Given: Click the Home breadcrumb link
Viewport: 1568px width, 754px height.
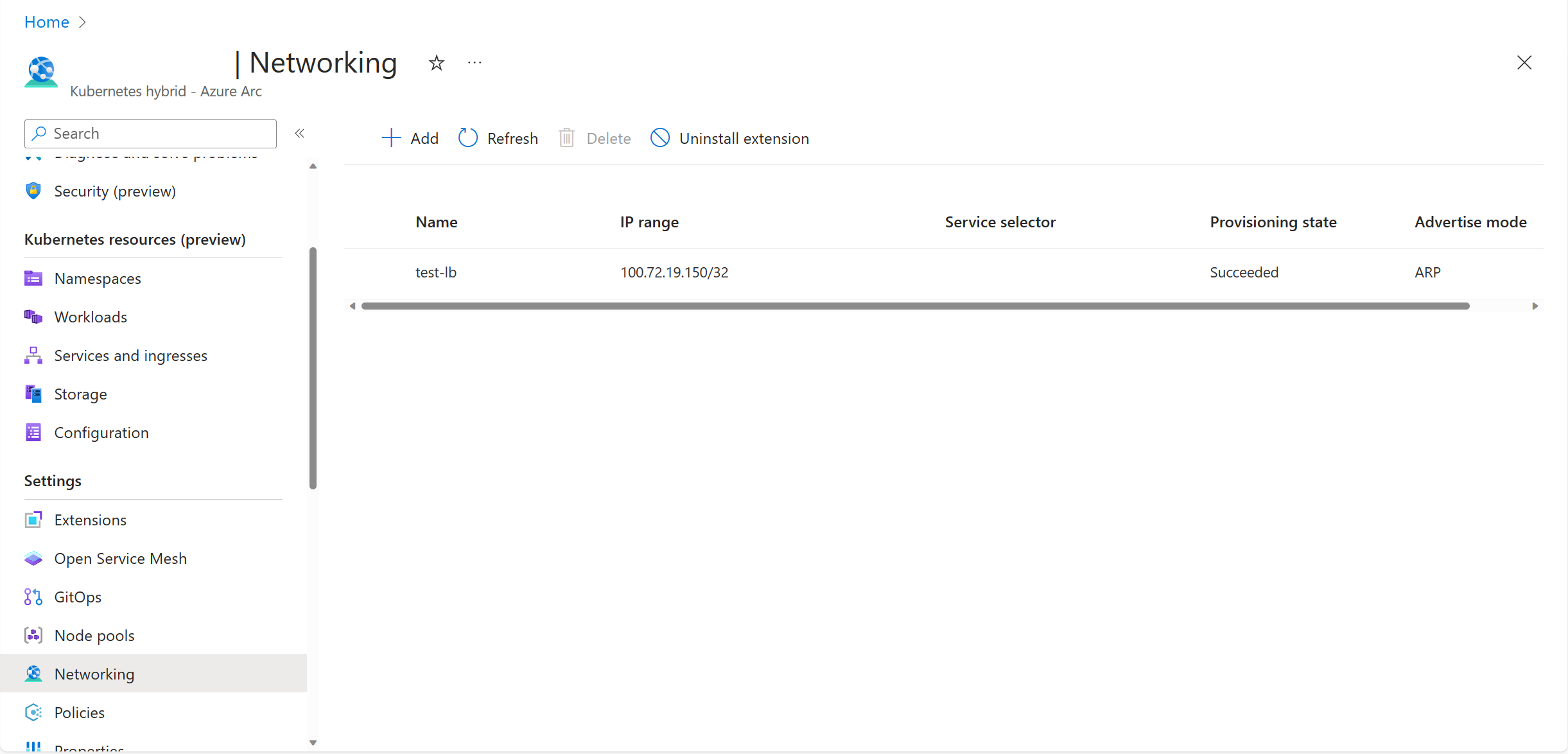Looking at the screenshot, I should (x=46, y=22).
